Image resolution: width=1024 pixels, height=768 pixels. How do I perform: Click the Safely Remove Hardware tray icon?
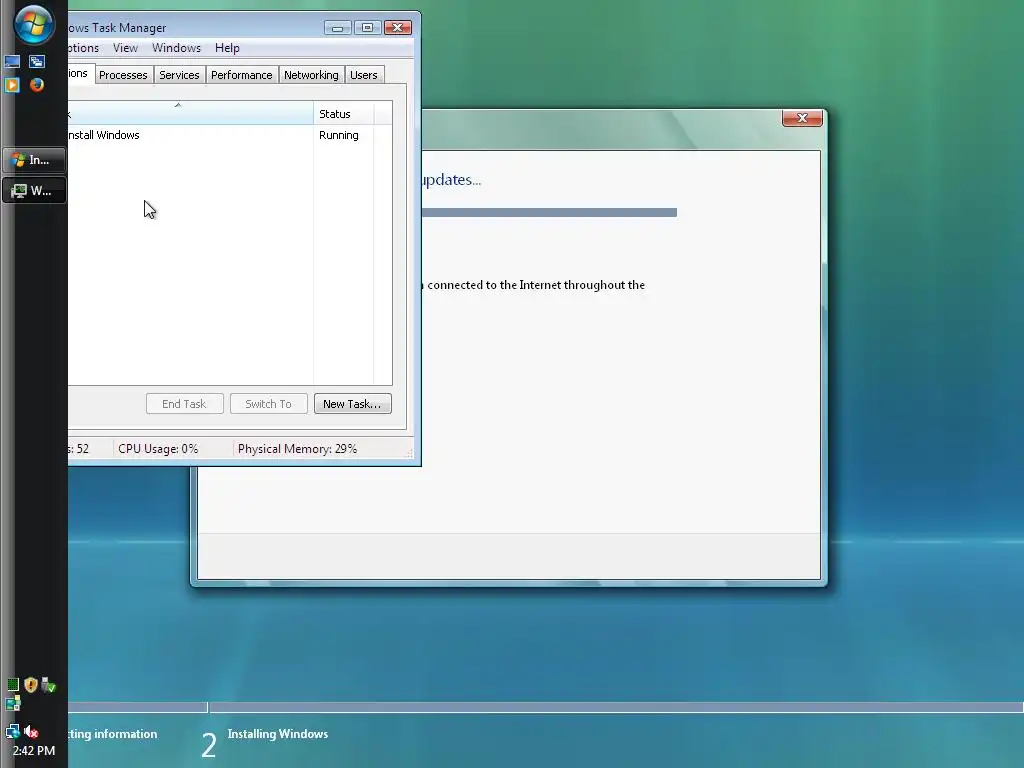(x=48, y=685)
